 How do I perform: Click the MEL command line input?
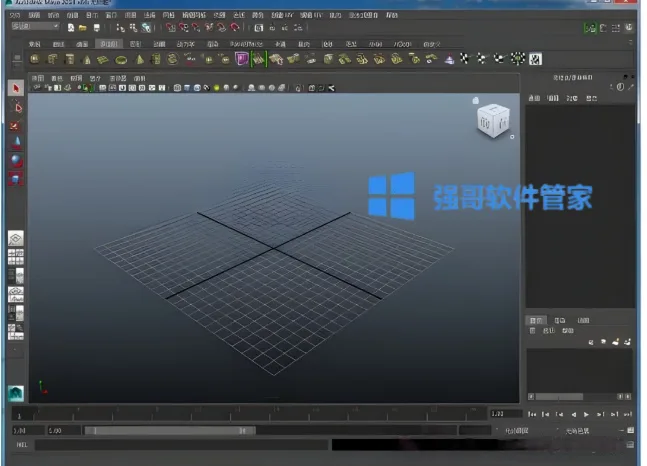(x=182, y=445)
